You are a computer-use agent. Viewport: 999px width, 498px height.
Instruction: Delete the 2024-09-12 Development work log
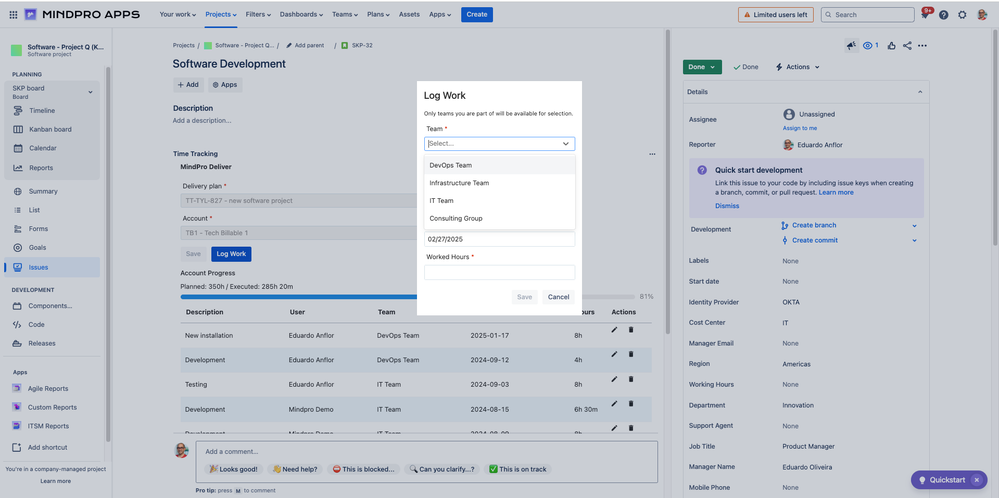(x=631, y=354)
